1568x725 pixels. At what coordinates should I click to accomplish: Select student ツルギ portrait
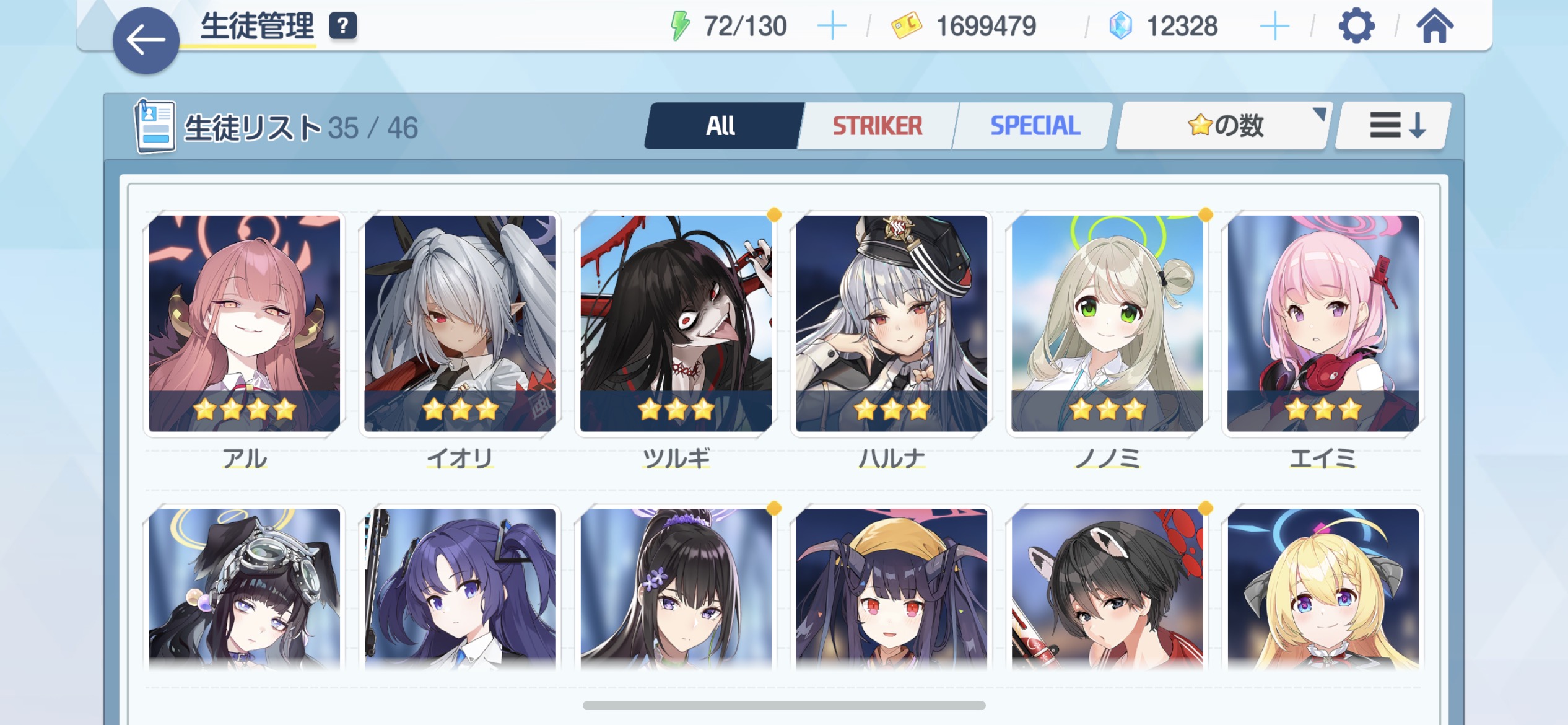click(x=676, y=323)
